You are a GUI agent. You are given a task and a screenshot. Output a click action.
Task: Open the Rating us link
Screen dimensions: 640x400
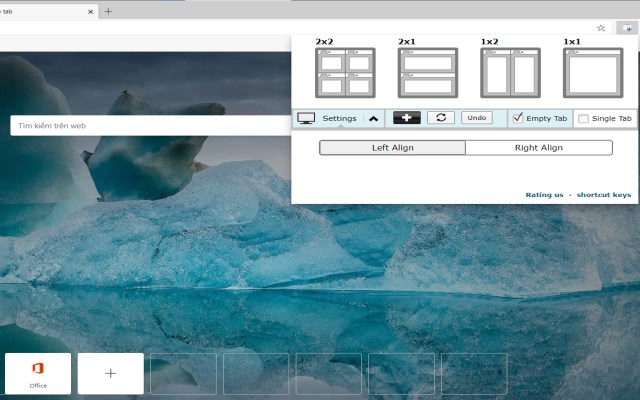[x=544, y=195]
